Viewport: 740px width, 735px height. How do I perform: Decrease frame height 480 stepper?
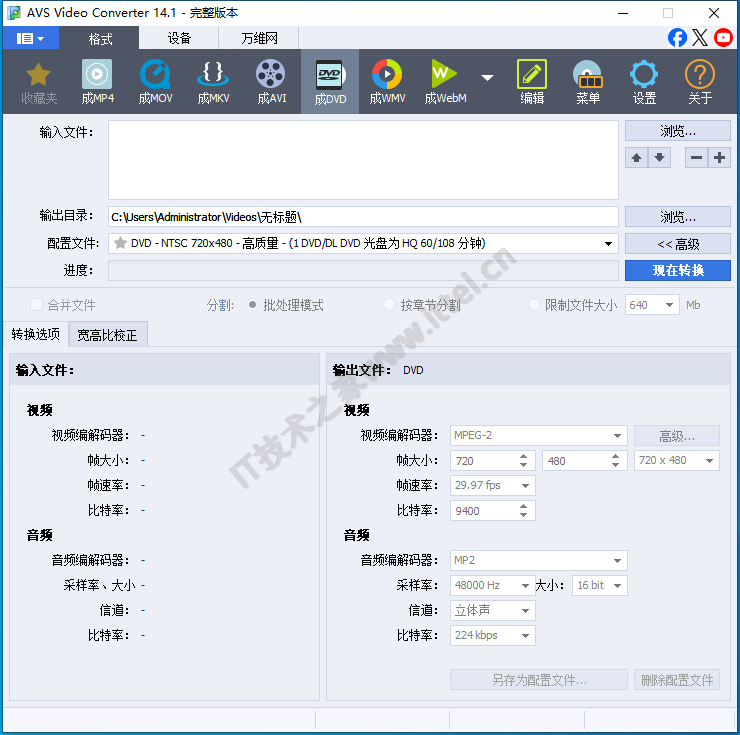(x=615, y=465)
